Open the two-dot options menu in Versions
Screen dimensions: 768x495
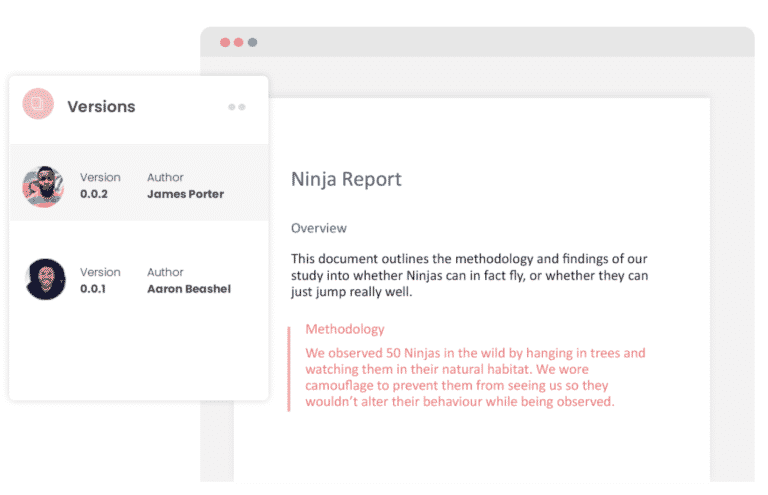coord(236,107)
